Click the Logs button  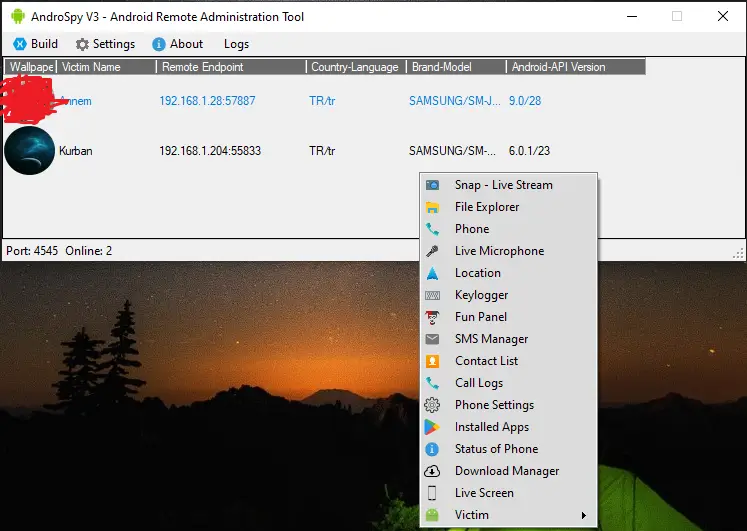click(x=236, y=44)
